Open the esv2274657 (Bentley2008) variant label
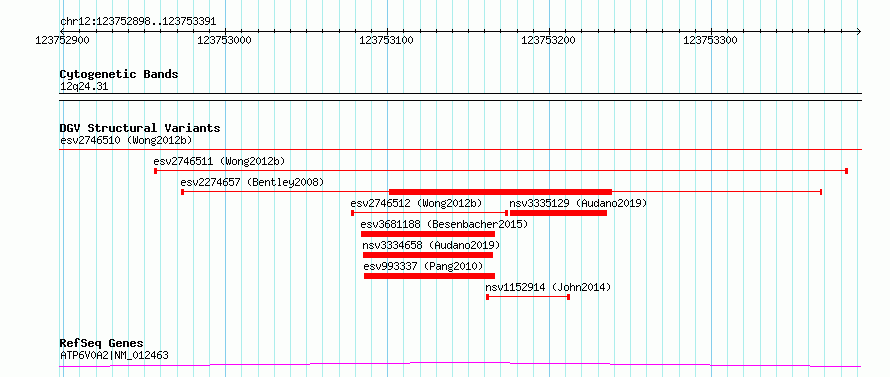890x377 pixels. pos(252,182)
